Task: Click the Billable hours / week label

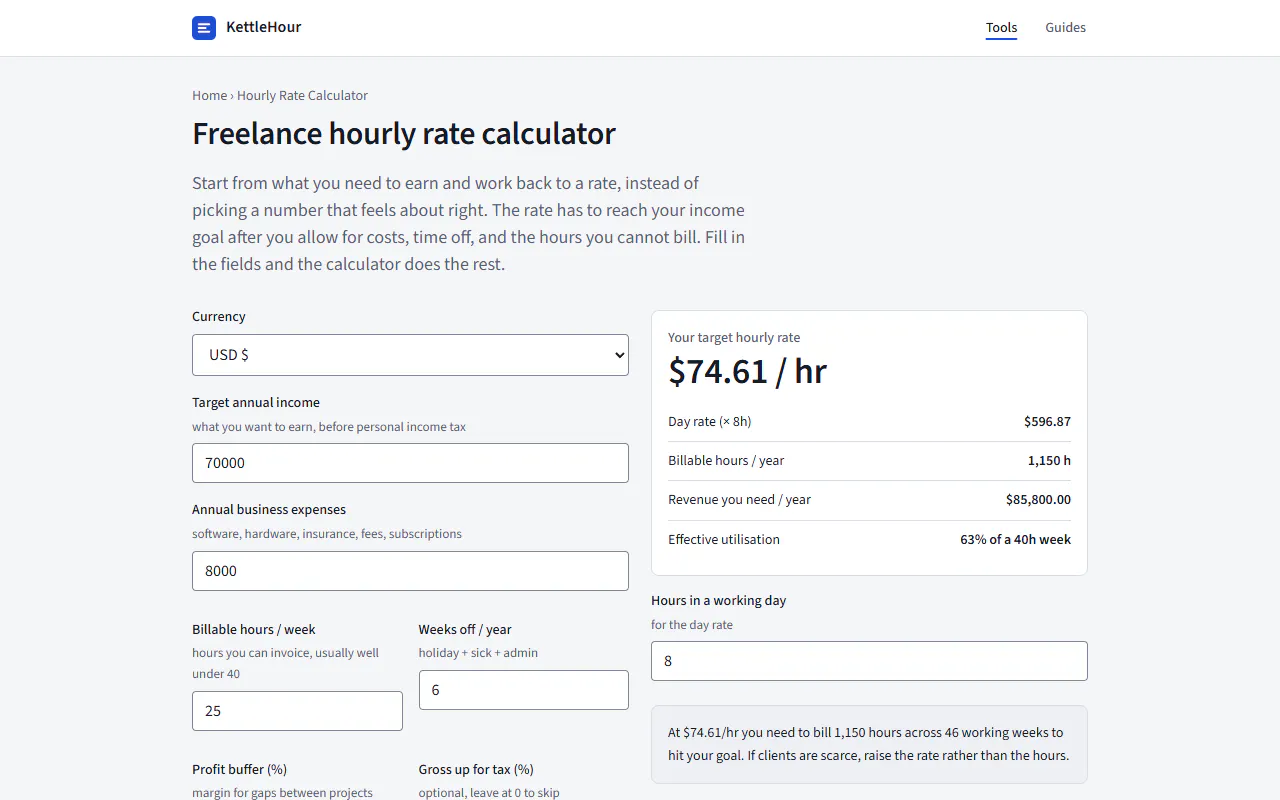Action: (253, 630)
